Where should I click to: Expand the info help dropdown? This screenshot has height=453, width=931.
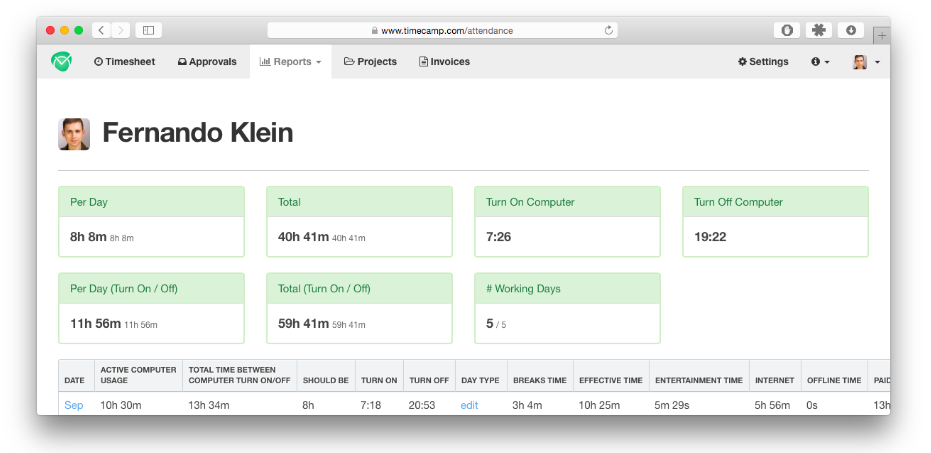(820, 62)
